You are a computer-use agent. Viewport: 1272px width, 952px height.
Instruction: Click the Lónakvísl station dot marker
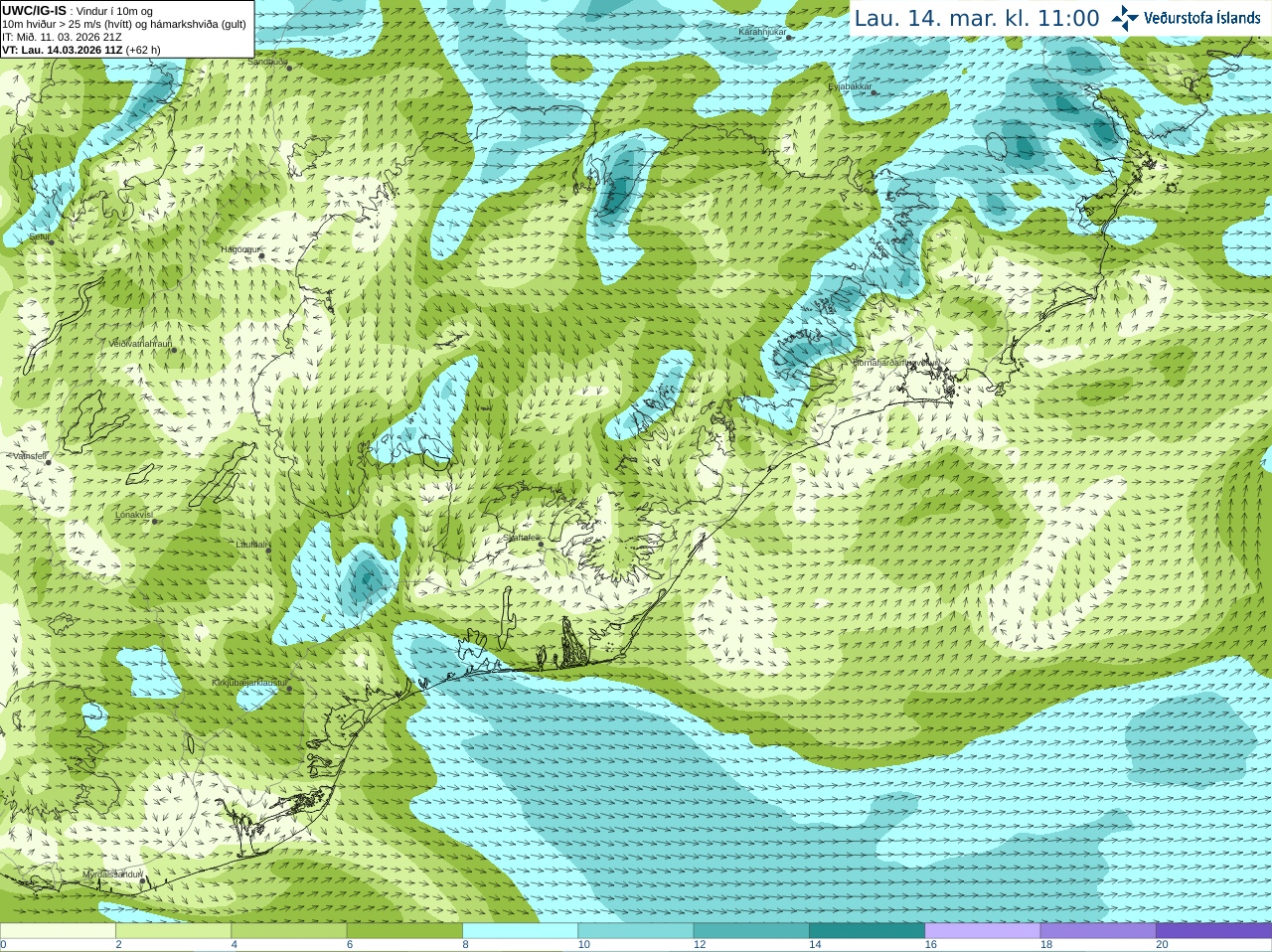tap(155, 521)
